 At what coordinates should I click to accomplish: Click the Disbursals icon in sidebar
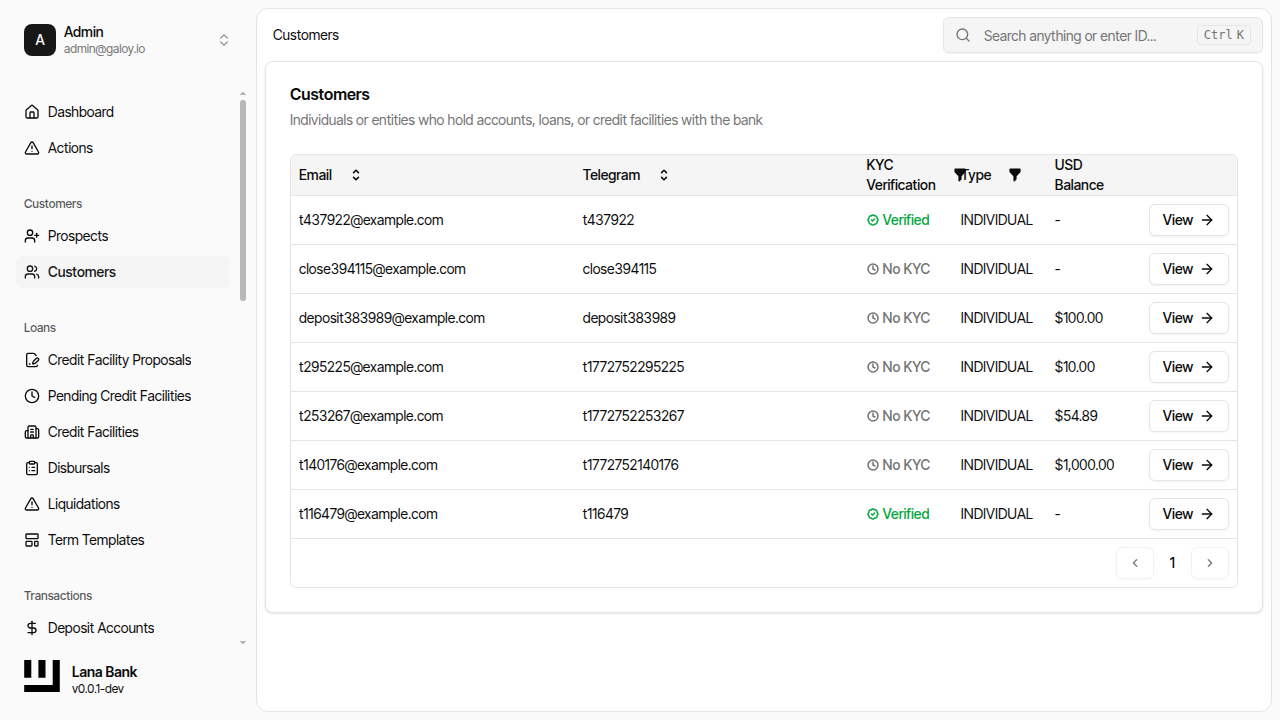31,467
